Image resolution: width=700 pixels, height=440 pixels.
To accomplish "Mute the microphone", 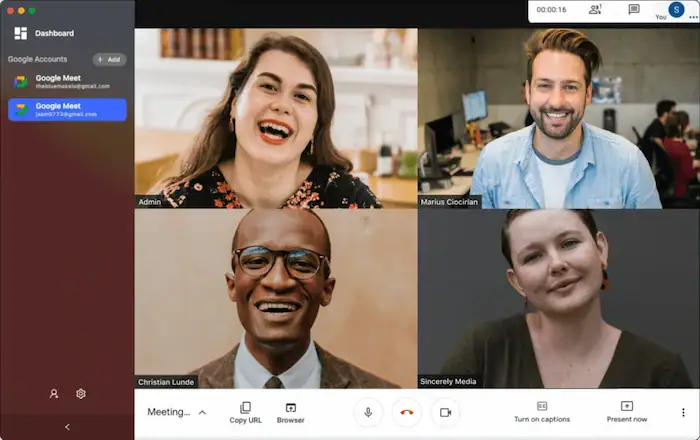I will pos(368,412).
